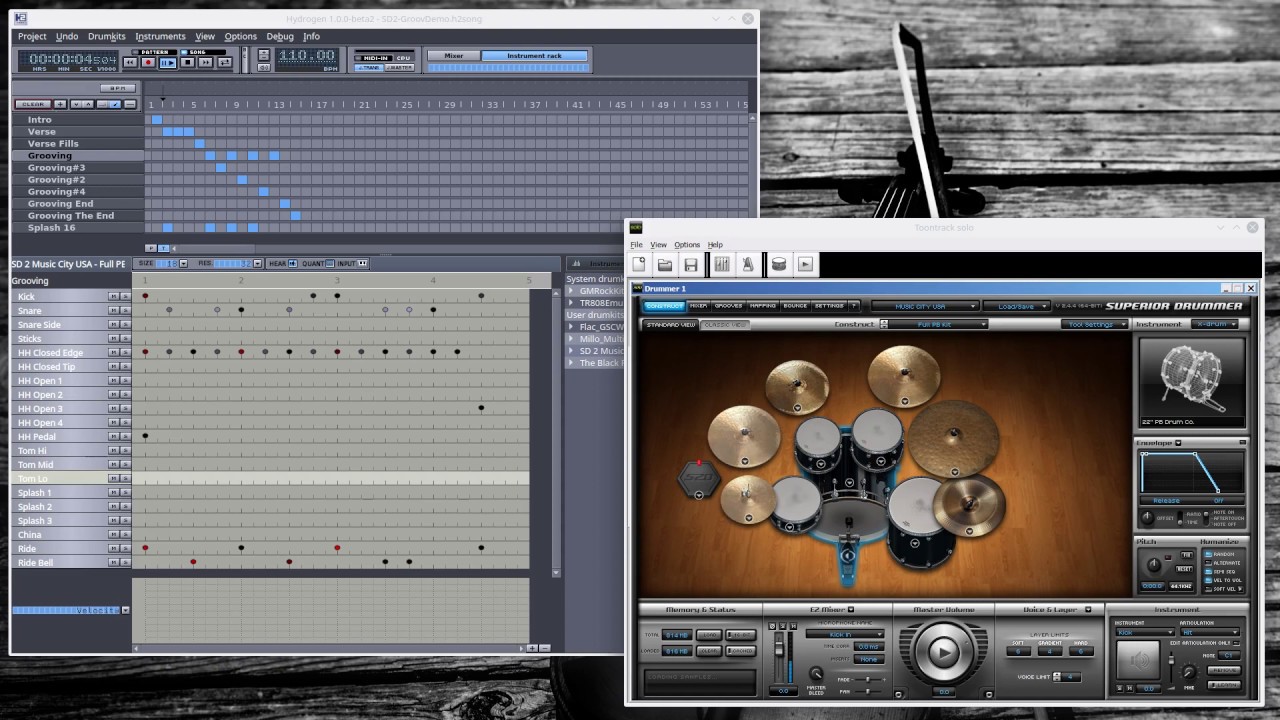Click the move pattern down arrow button
The image size is (1280, 720).
[x=75, y=104]
